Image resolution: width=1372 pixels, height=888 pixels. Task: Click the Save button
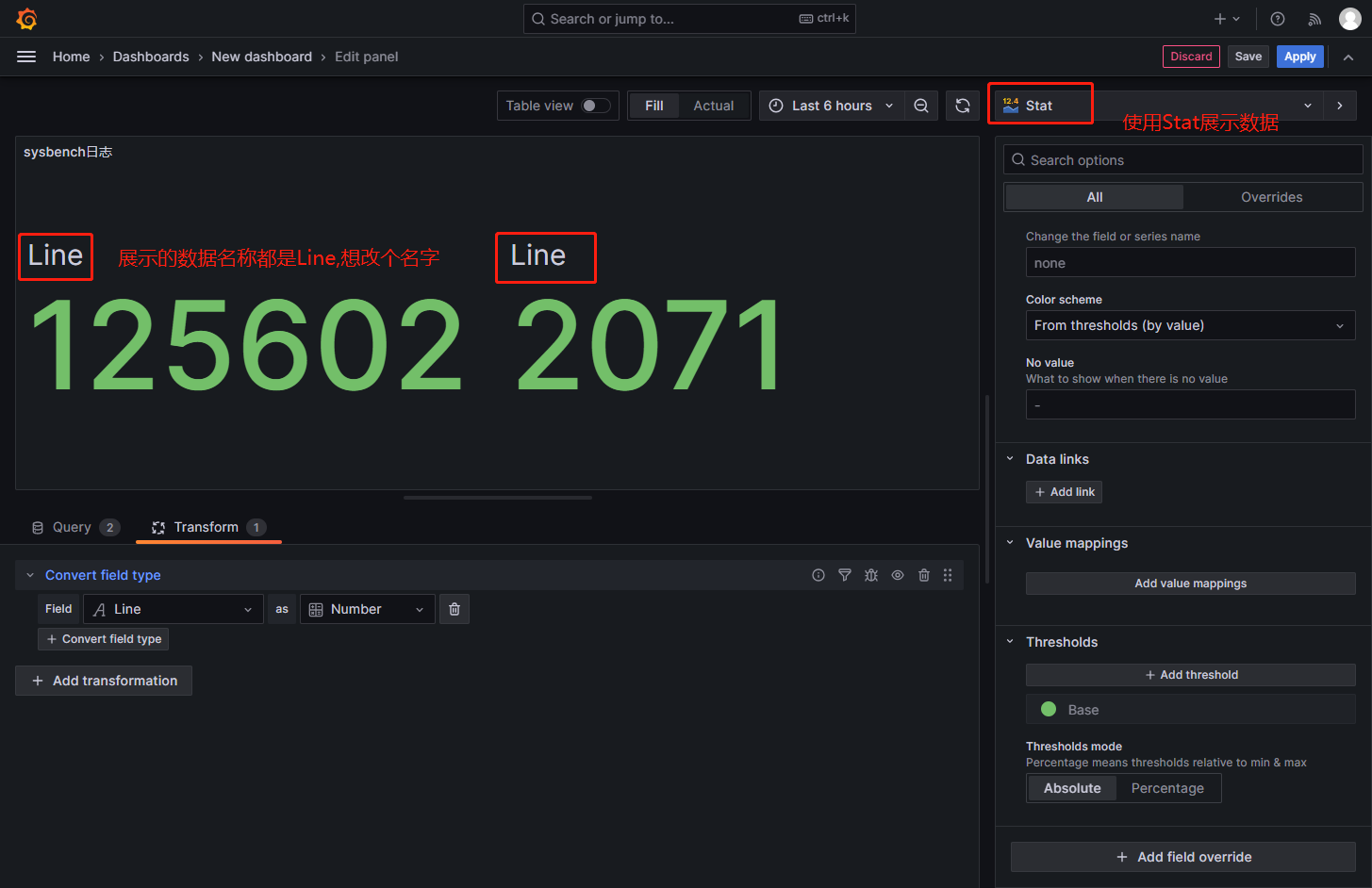[1248, 57]
